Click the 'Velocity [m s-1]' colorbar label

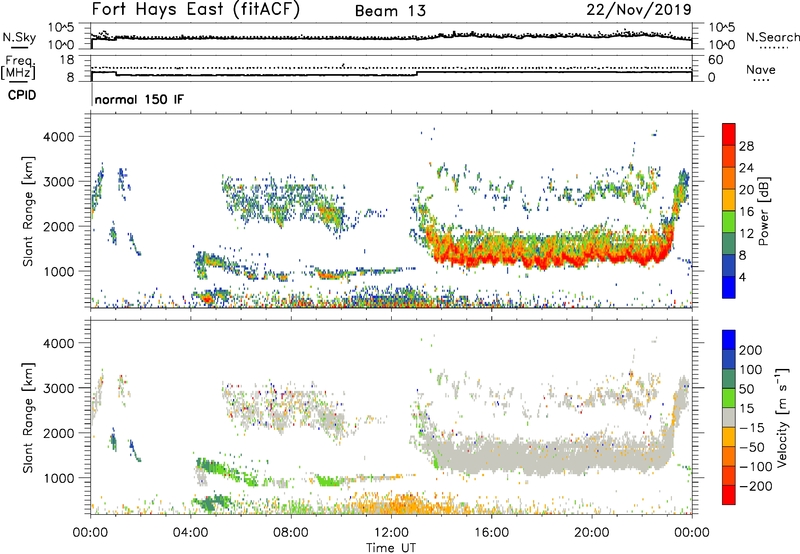(782, 417)
